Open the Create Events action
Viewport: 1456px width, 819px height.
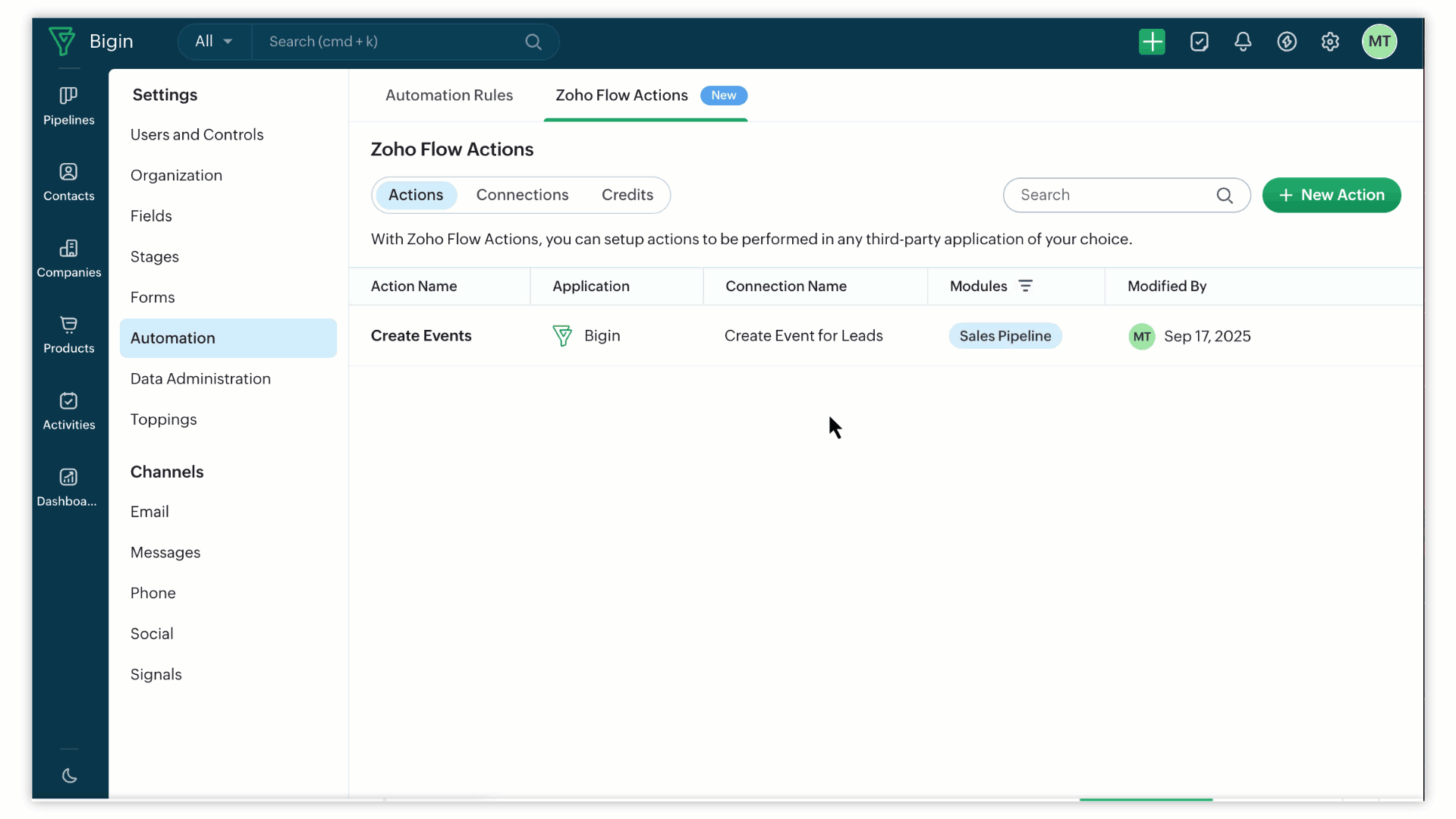421,336
